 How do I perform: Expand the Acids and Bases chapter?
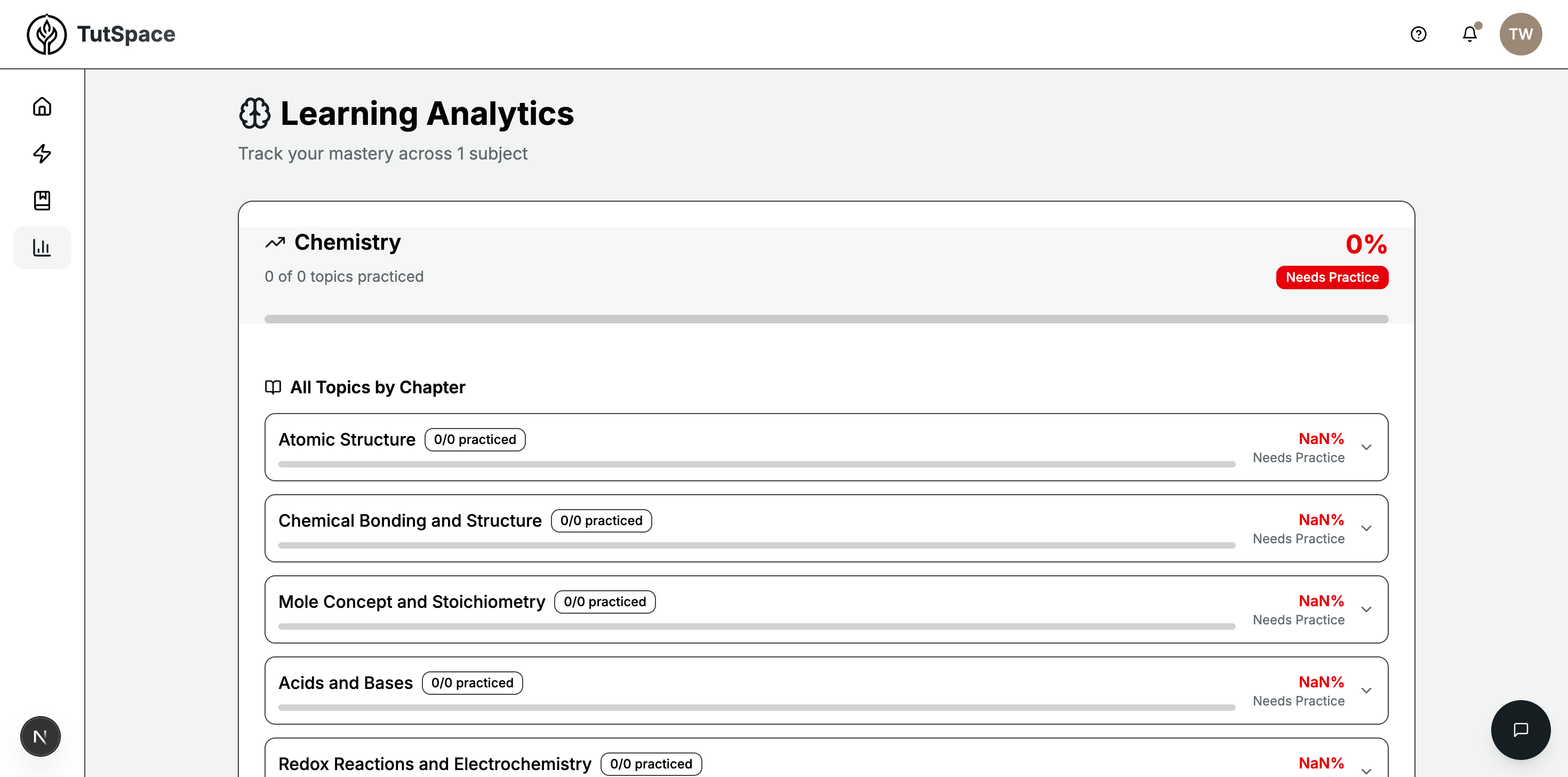1367,691
